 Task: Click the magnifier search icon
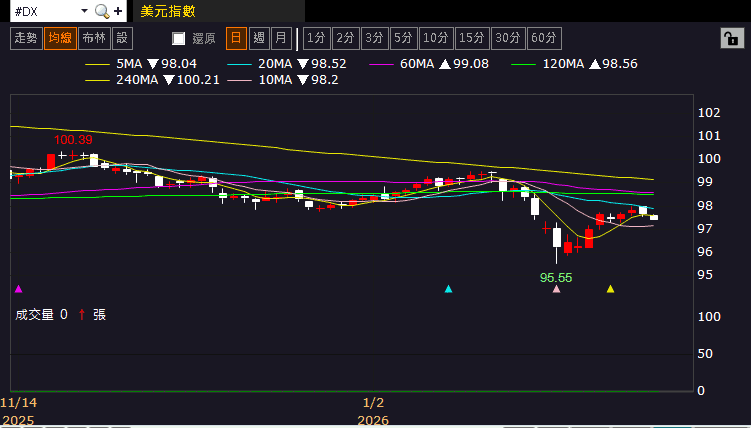click(102, 11)
